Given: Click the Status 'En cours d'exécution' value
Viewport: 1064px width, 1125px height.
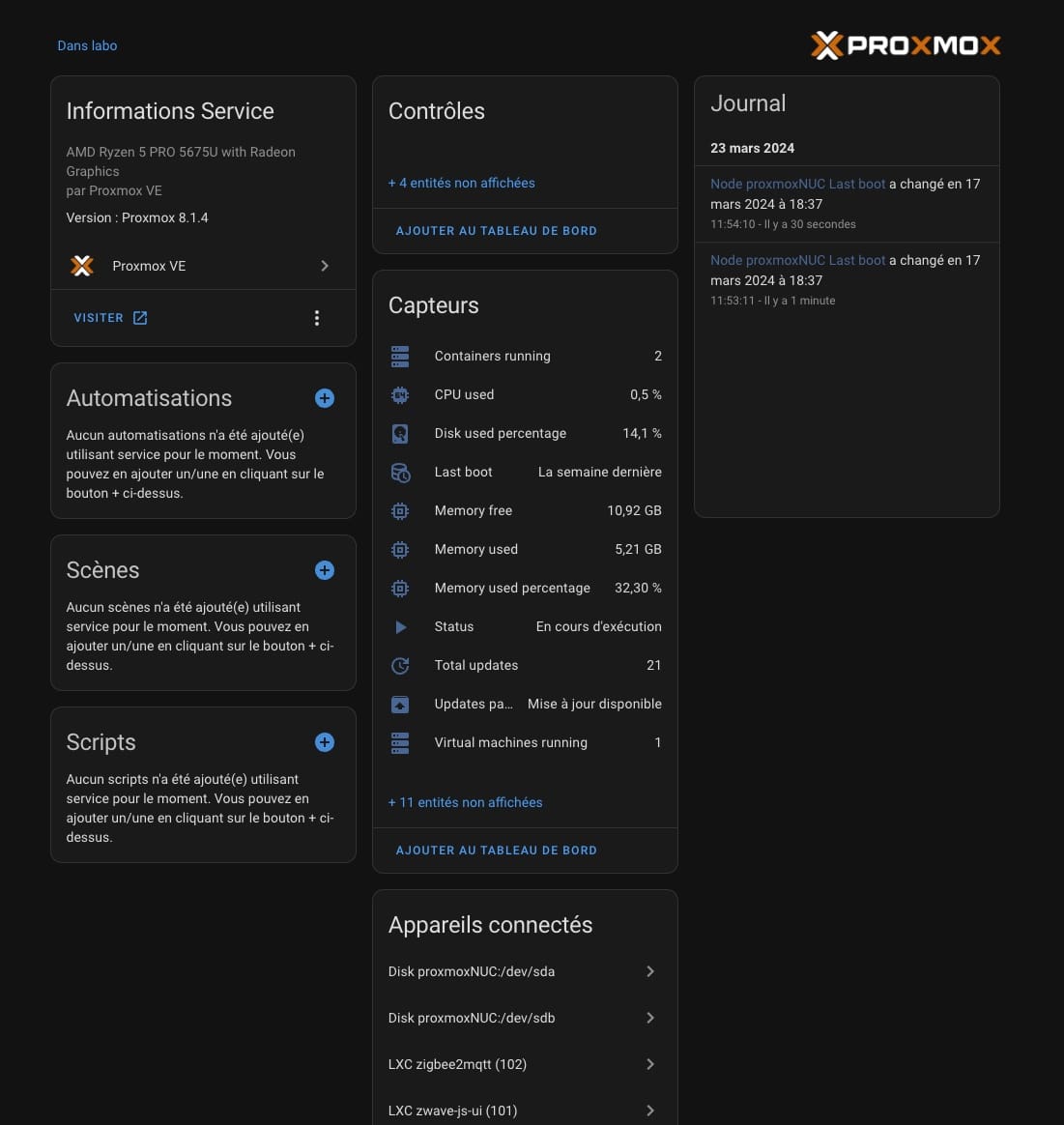Looking at the screenshot, I should (x=598, y=627).
